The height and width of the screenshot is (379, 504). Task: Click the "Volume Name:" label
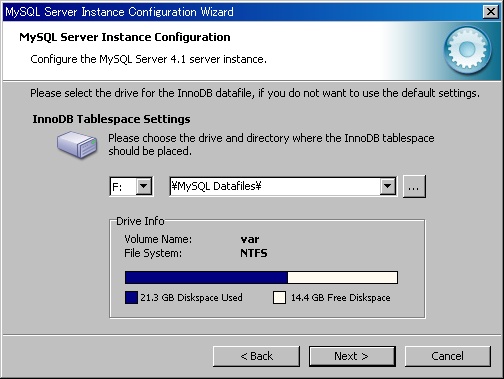[x=158, y=239]
